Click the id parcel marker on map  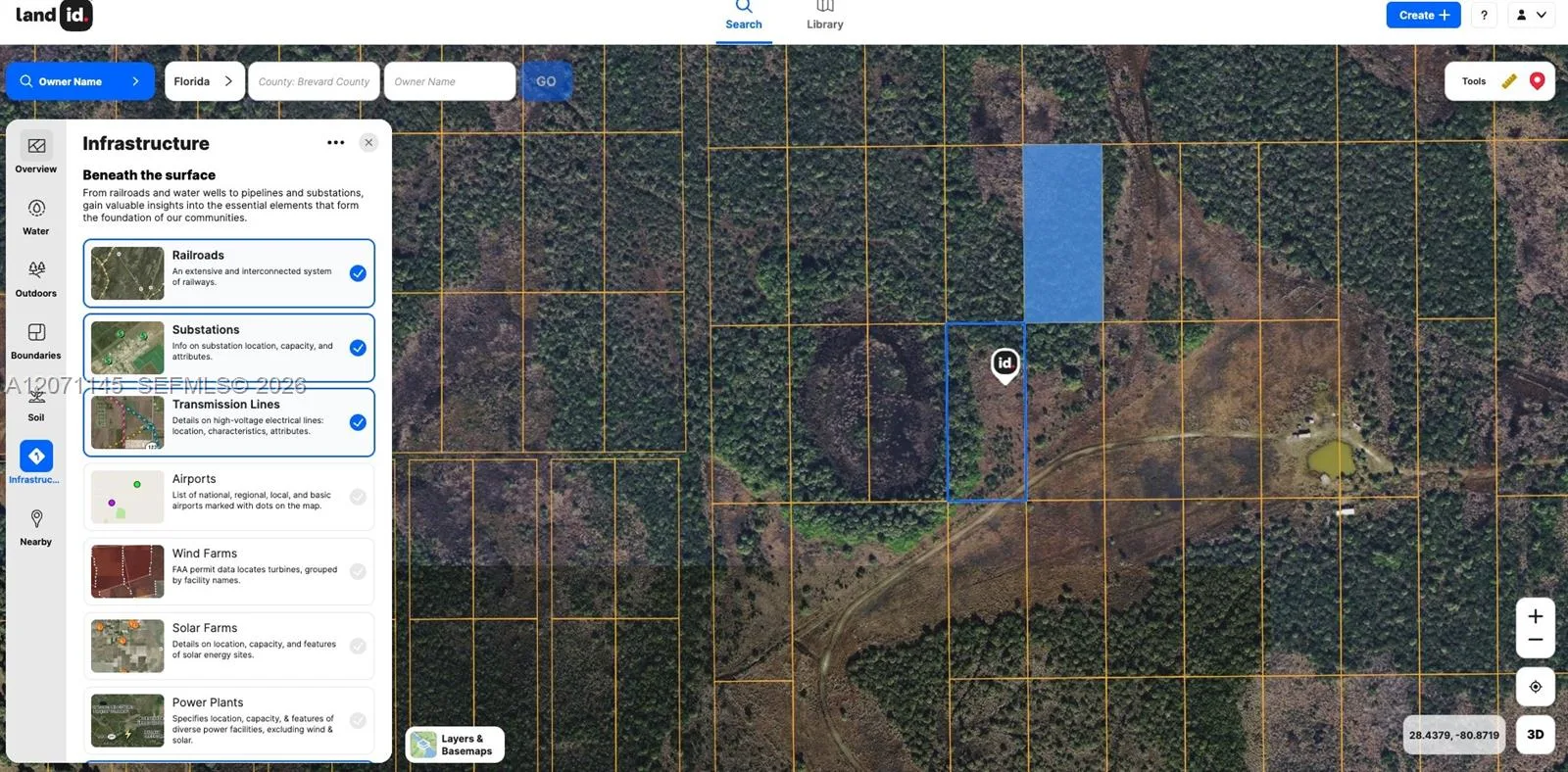point(1004,364)
